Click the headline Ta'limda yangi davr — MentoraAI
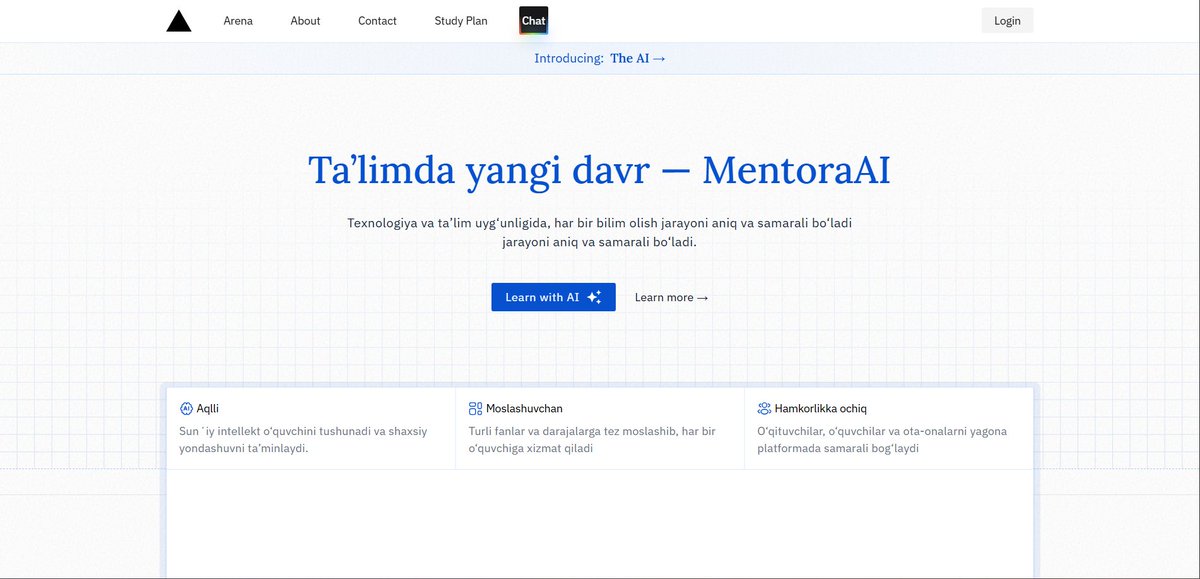Image resolution: width=1200 pixels, height=579 pixels. [x=599, y=170]
